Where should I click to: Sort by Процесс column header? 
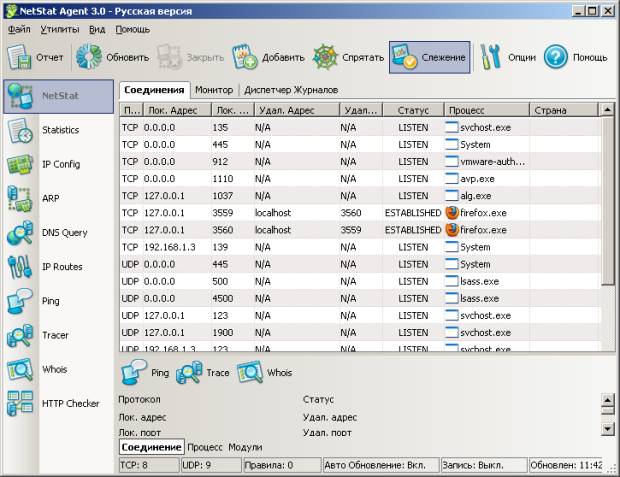487,110
